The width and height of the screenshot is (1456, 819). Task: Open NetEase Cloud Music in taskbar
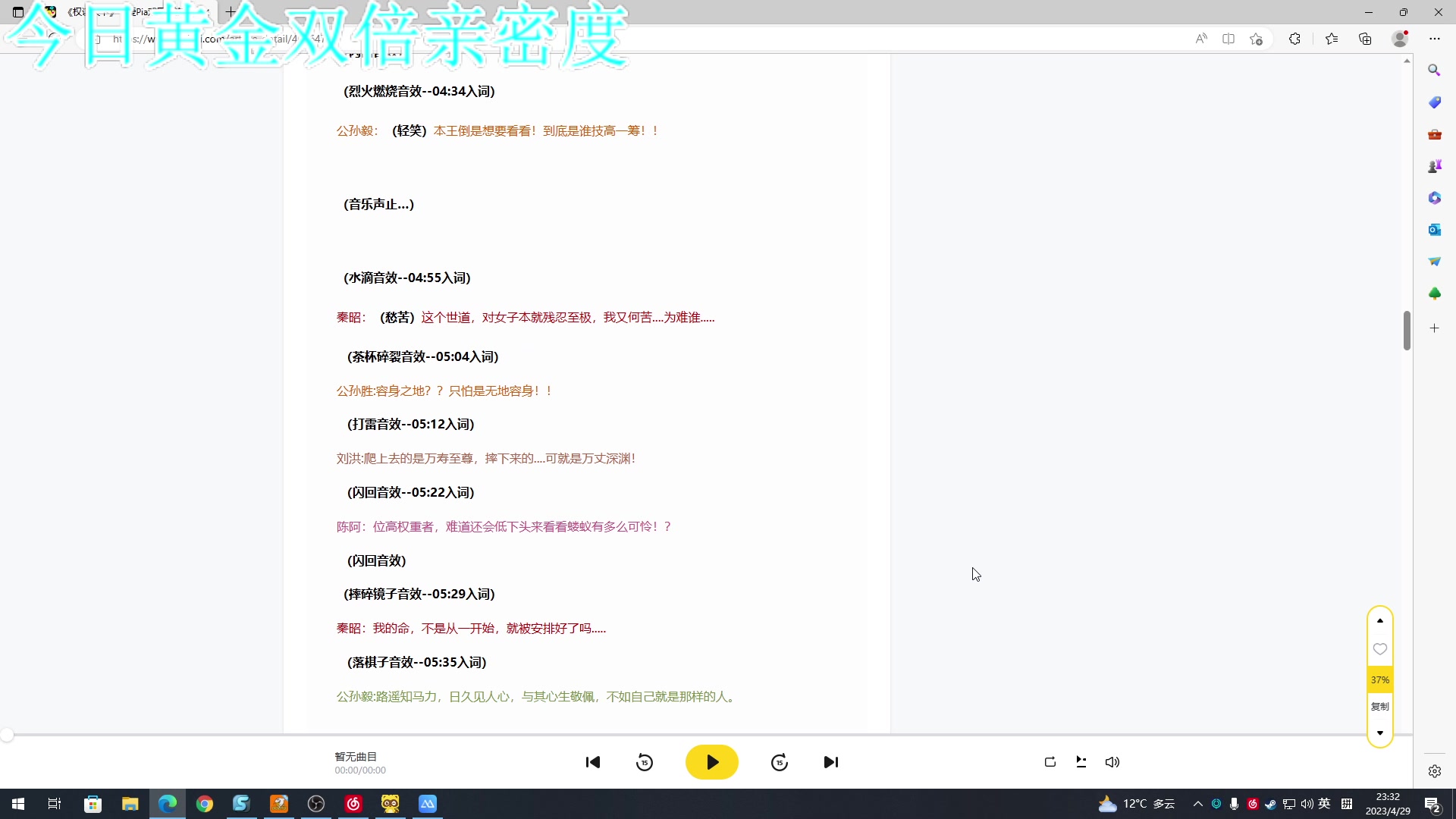(x=353, y=804)
